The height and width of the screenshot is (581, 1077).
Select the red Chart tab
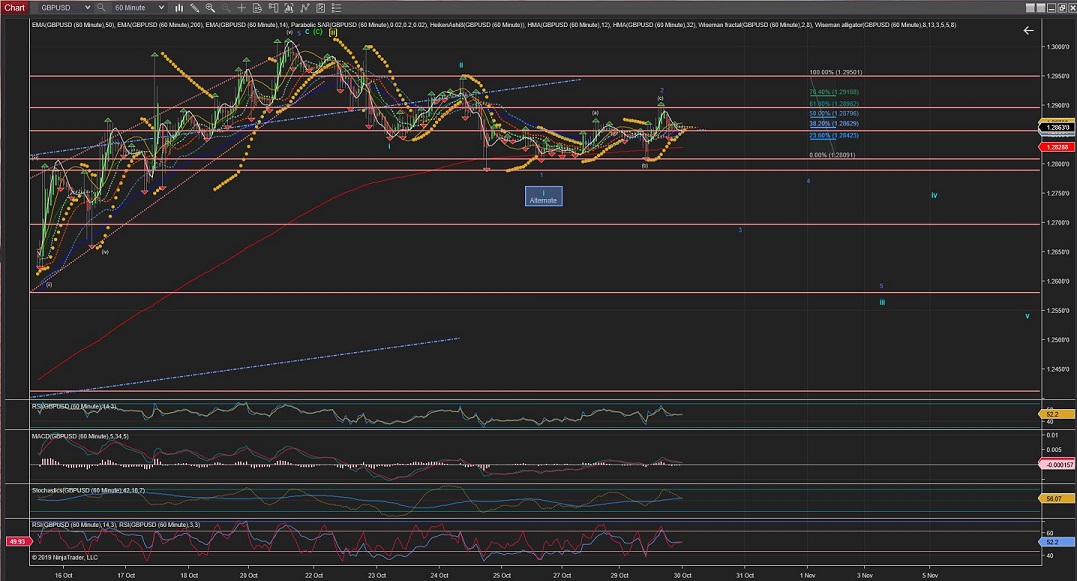(14, 8)
